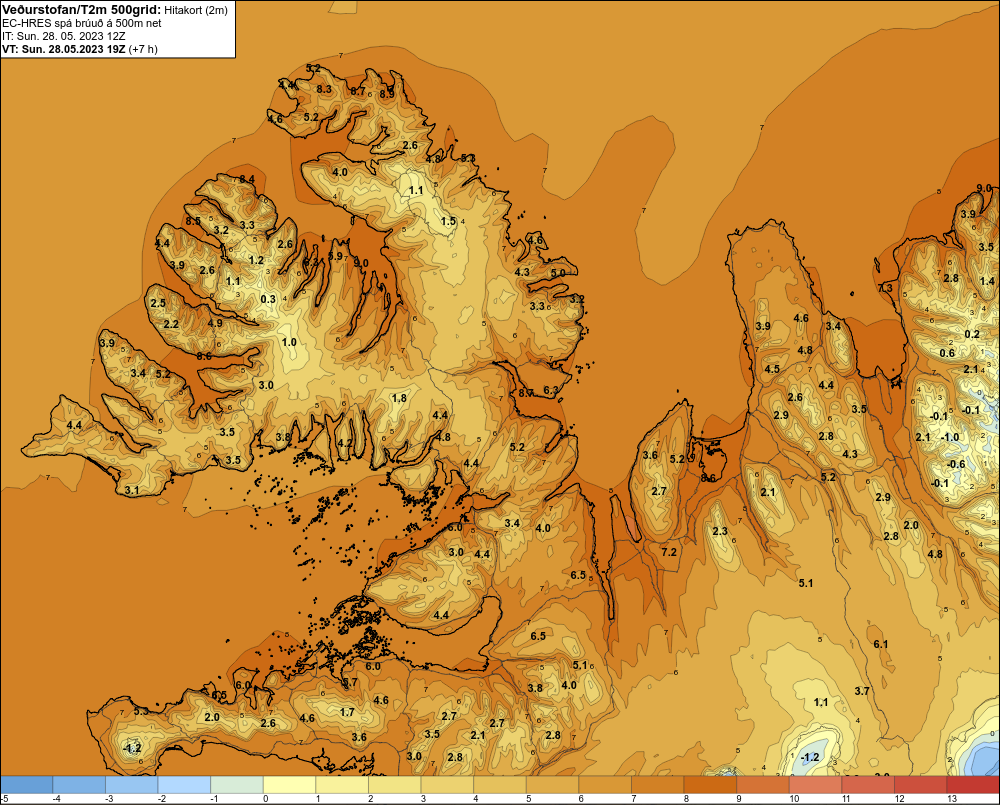
Task: Click the 'Hitakort (2m)' label
Action: point(196,10)
